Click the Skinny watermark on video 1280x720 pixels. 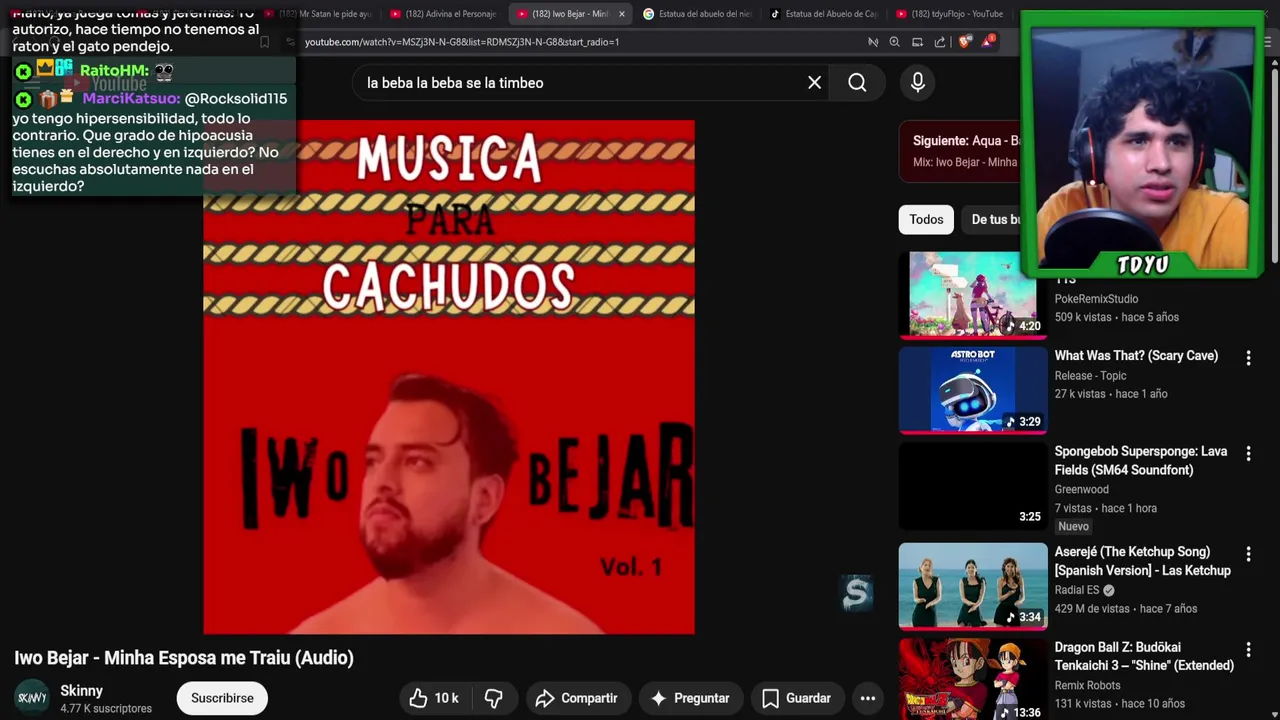[x=856, y=593]
